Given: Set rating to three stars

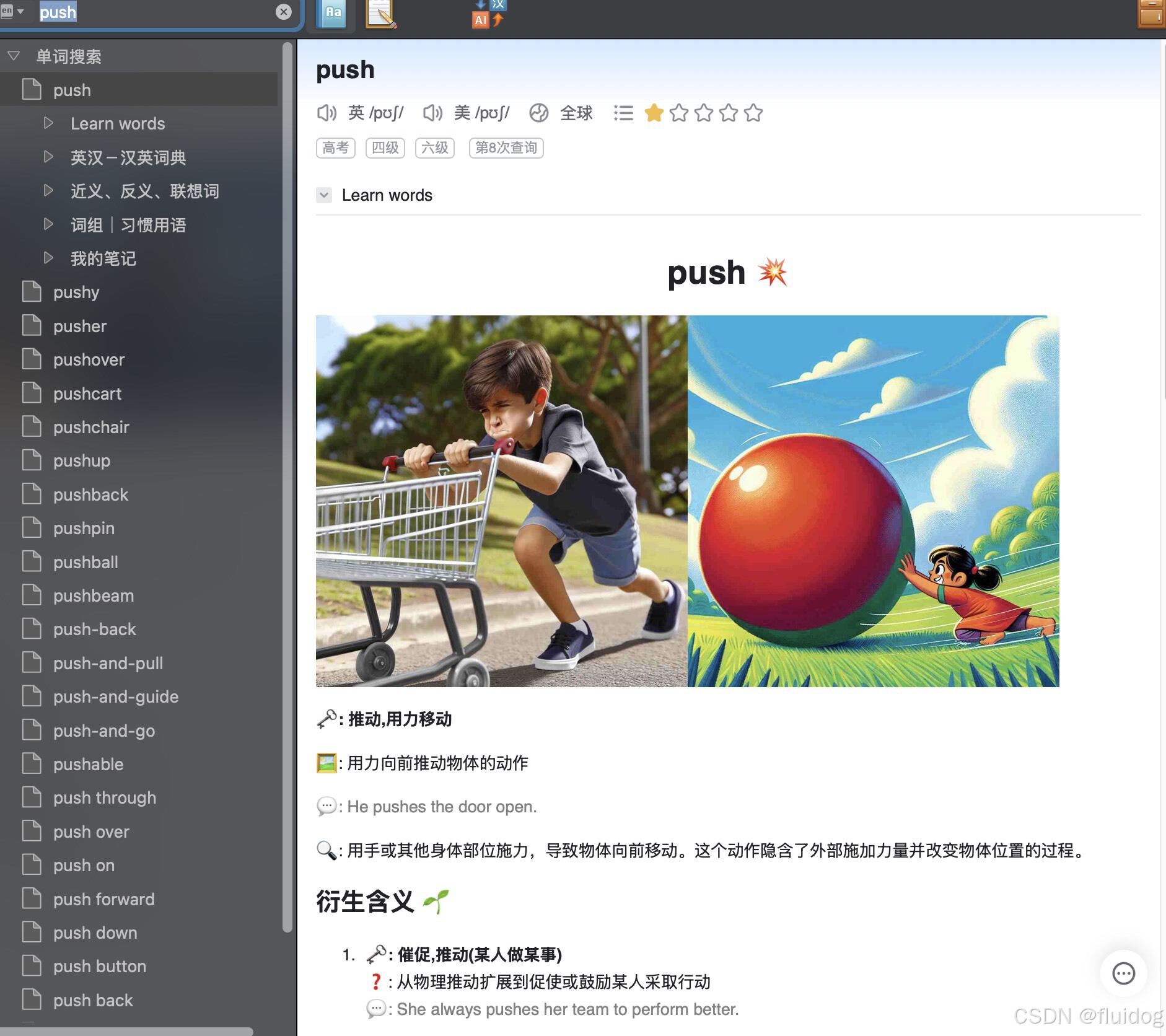Looking at the screenshot, I should (704, 113).
